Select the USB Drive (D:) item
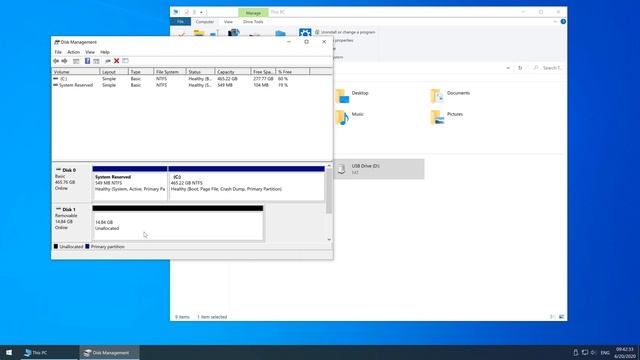 point(379,169)
